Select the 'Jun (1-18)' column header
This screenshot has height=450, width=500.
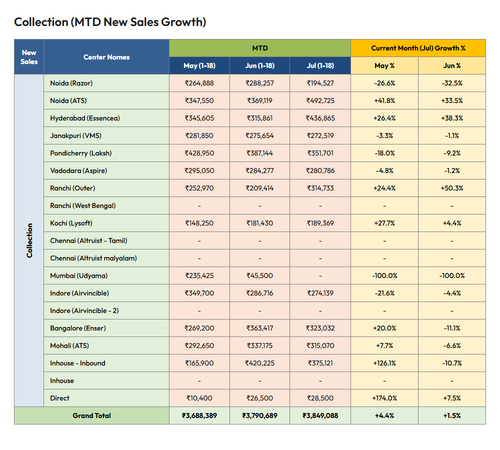pyautogui.click(x=260, y=66)
